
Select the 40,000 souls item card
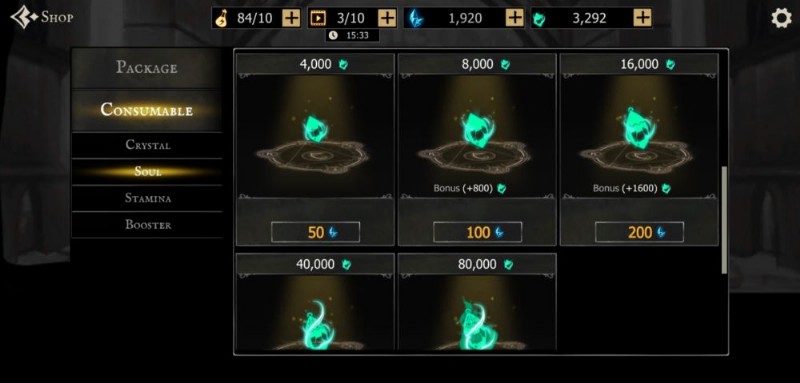click(315, 301)
